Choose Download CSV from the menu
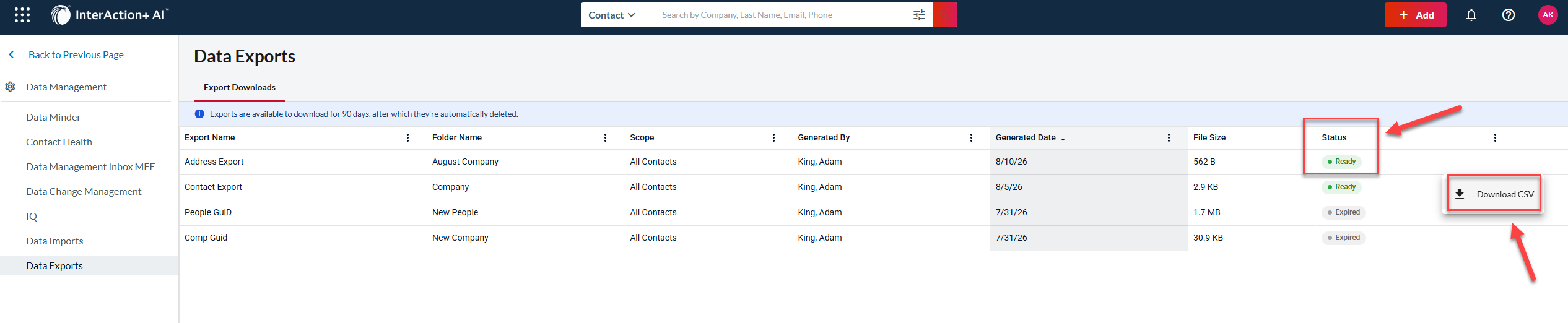This screenshot has height=323, width=1568. [1494, 194]
